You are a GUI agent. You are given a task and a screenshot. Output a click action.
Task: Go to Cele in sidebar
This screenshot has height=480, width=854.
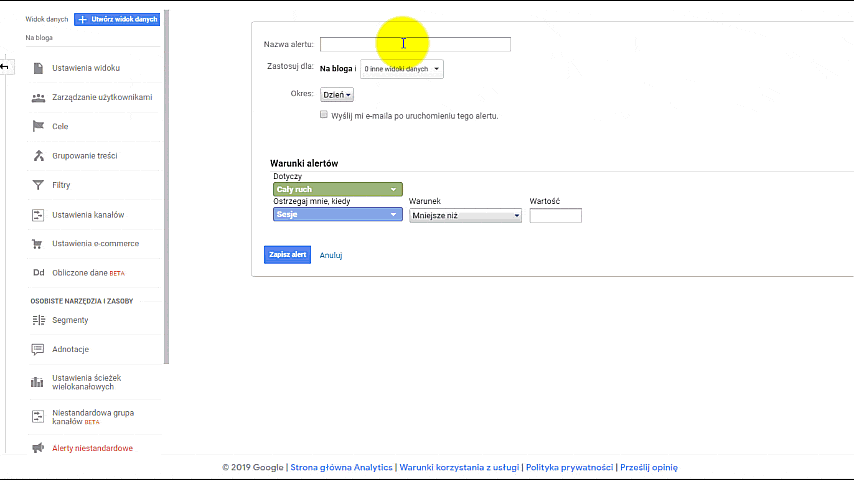coord(60,126)
